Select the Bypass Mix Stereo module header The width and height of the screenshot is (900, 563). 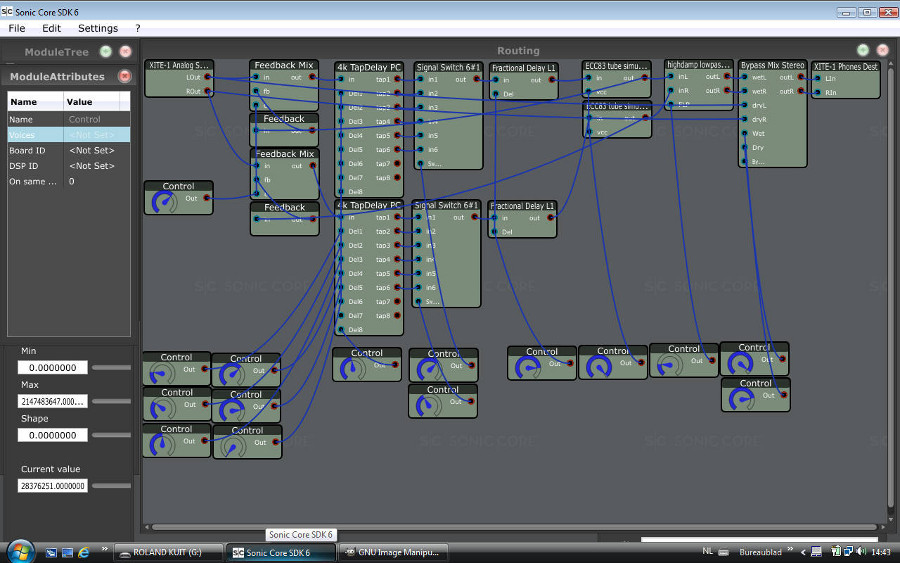pyautogui.click(x=772, y=66)
